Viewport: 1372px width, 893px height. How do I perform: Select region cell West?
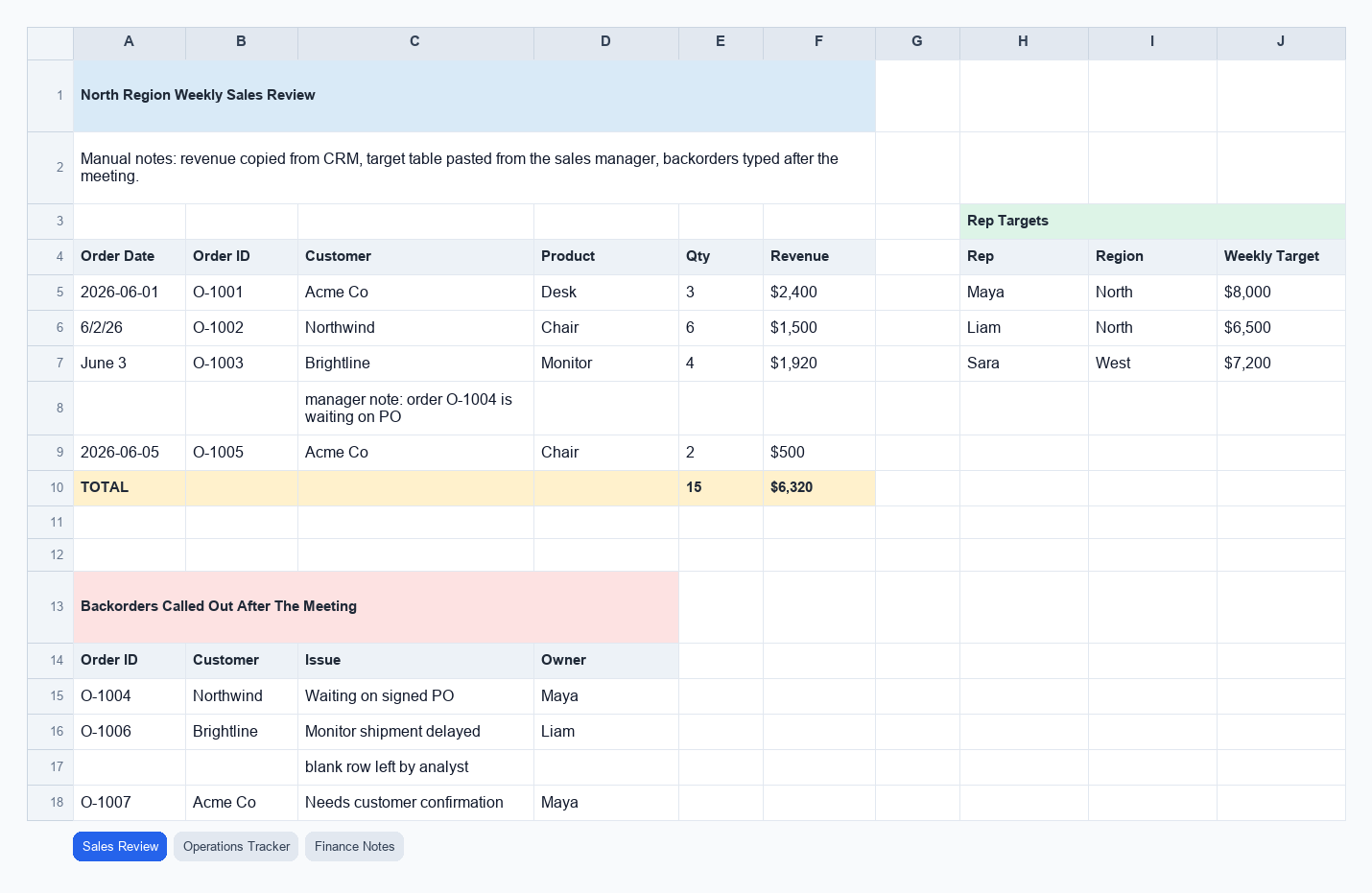click(1152, 364)
